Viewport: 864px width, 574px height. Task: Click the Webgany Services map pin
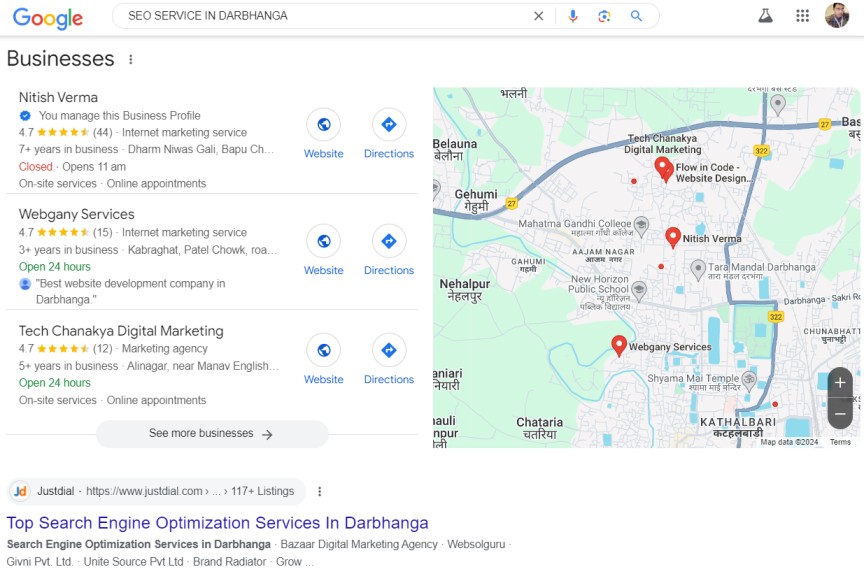[619, 346]
